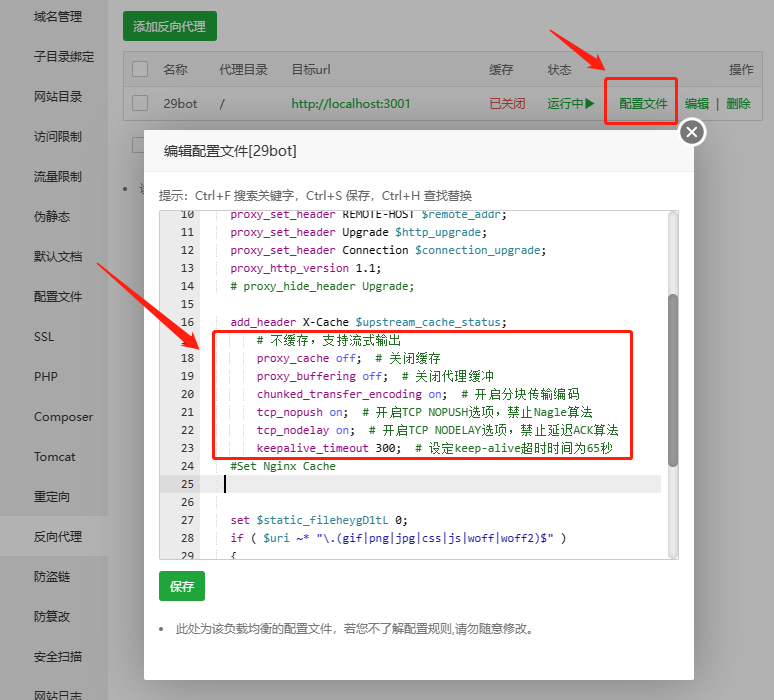Viewport: 774px width, 700px height.
Task: Click the #Set Nginx Cache comment line
Action: [283, 466]
